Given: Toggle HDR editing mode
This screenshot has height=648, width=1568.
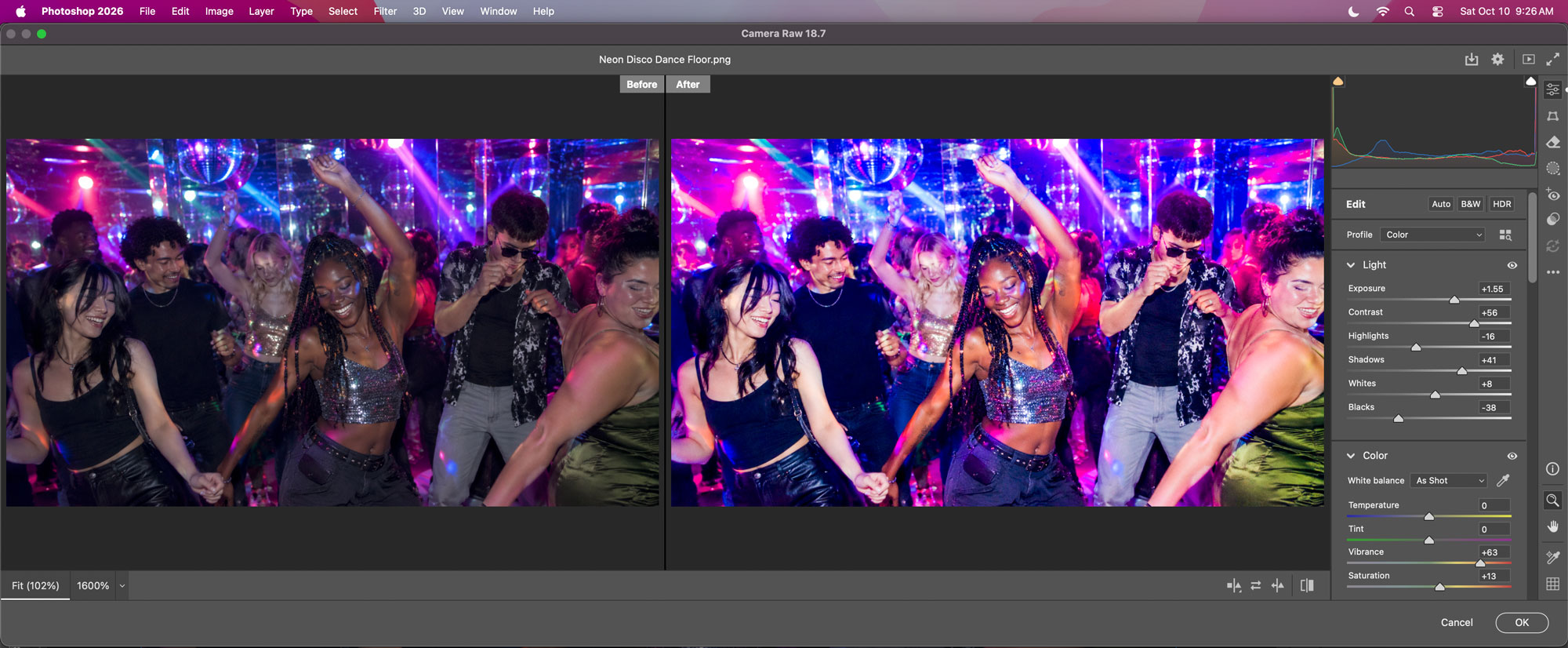Looking at the screenshot, I should (1502, 204).
